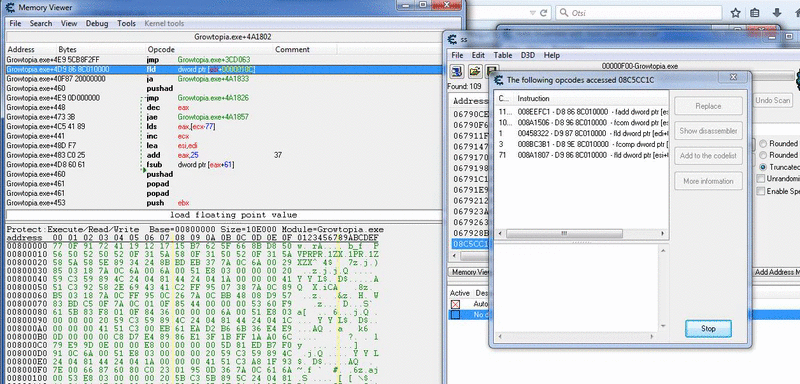
Task: Click the Cheat Engine icon in opcodes dialog title
Action: (498, 80)
